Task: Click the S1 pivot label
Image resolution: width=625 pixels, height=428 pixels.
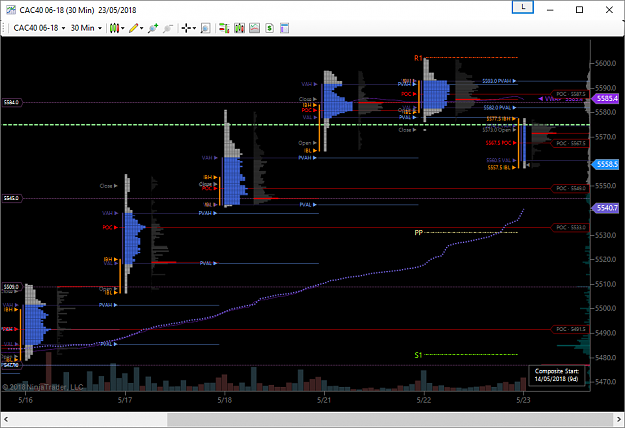Action: [x=418, y=355]
